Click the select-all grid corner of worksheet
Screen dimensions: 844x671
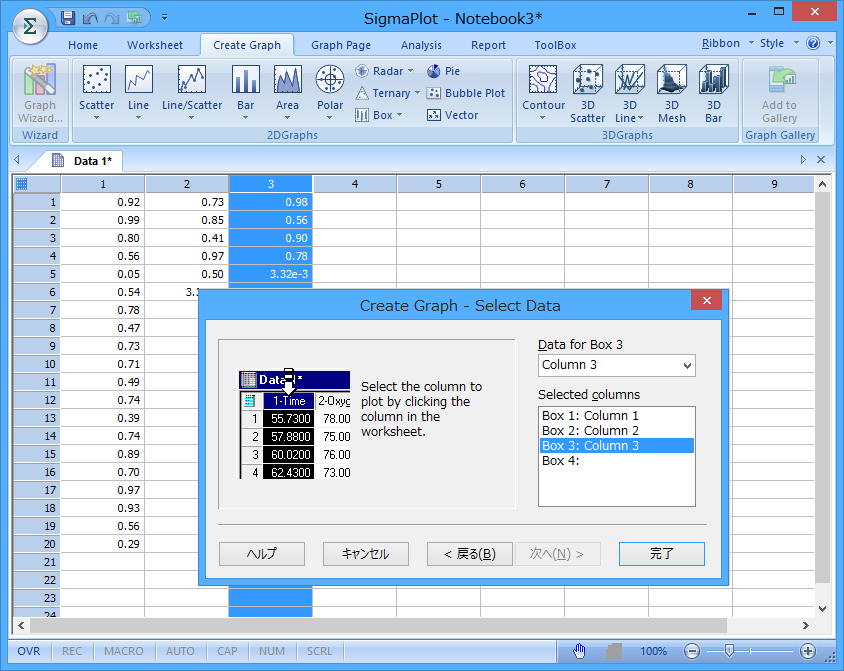pyautogui.click(x=22, y=184)
